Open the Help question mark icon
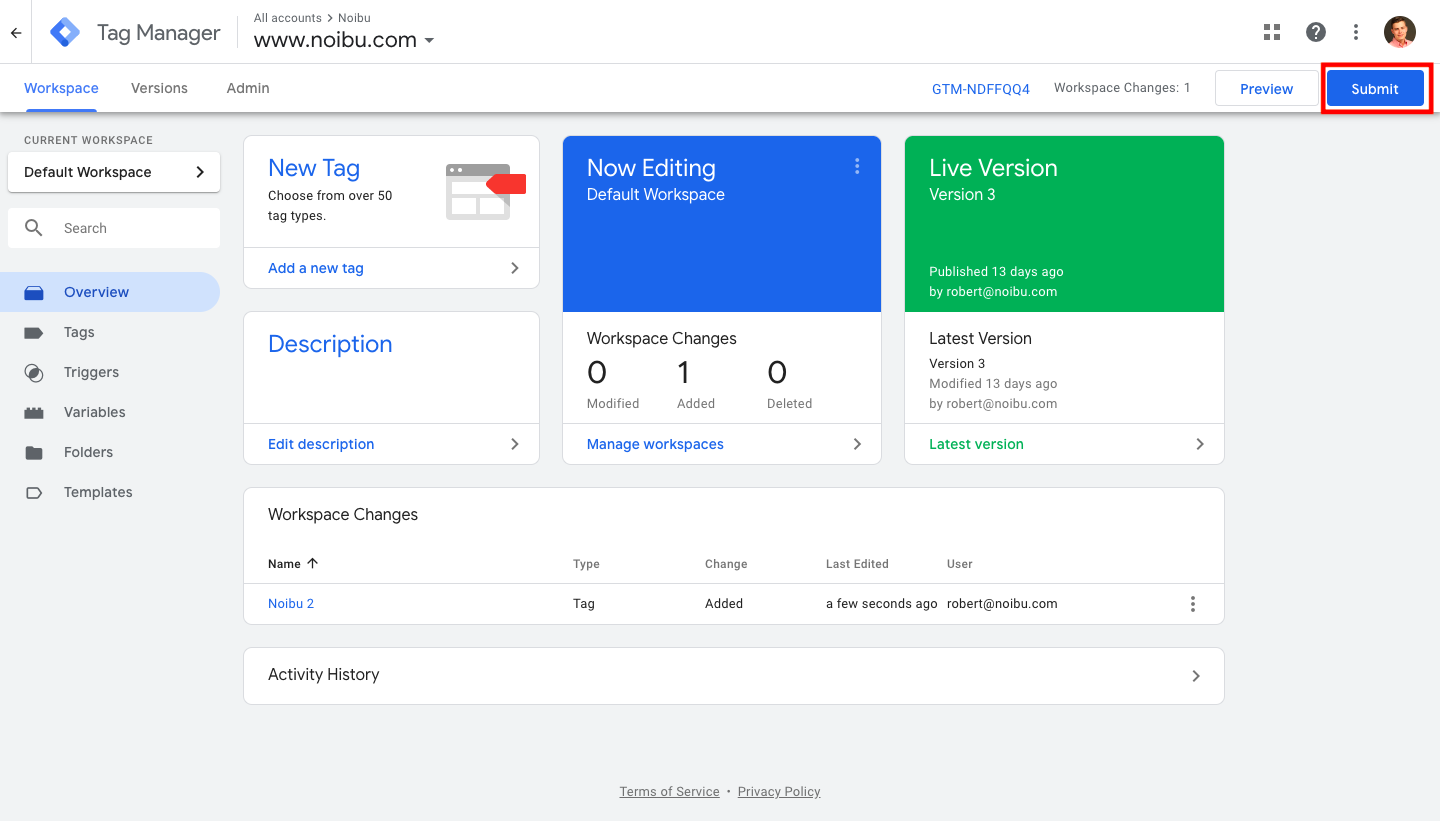 point(1316,32)
